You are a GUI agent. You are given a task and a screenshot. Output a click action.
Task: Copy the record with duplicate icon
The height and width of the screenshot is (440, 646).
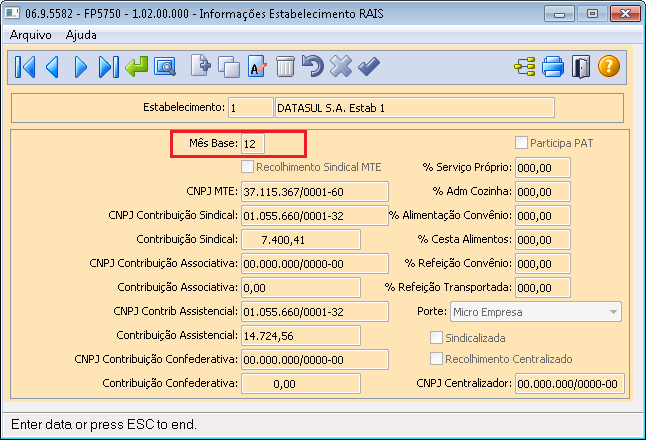point(229,67)
